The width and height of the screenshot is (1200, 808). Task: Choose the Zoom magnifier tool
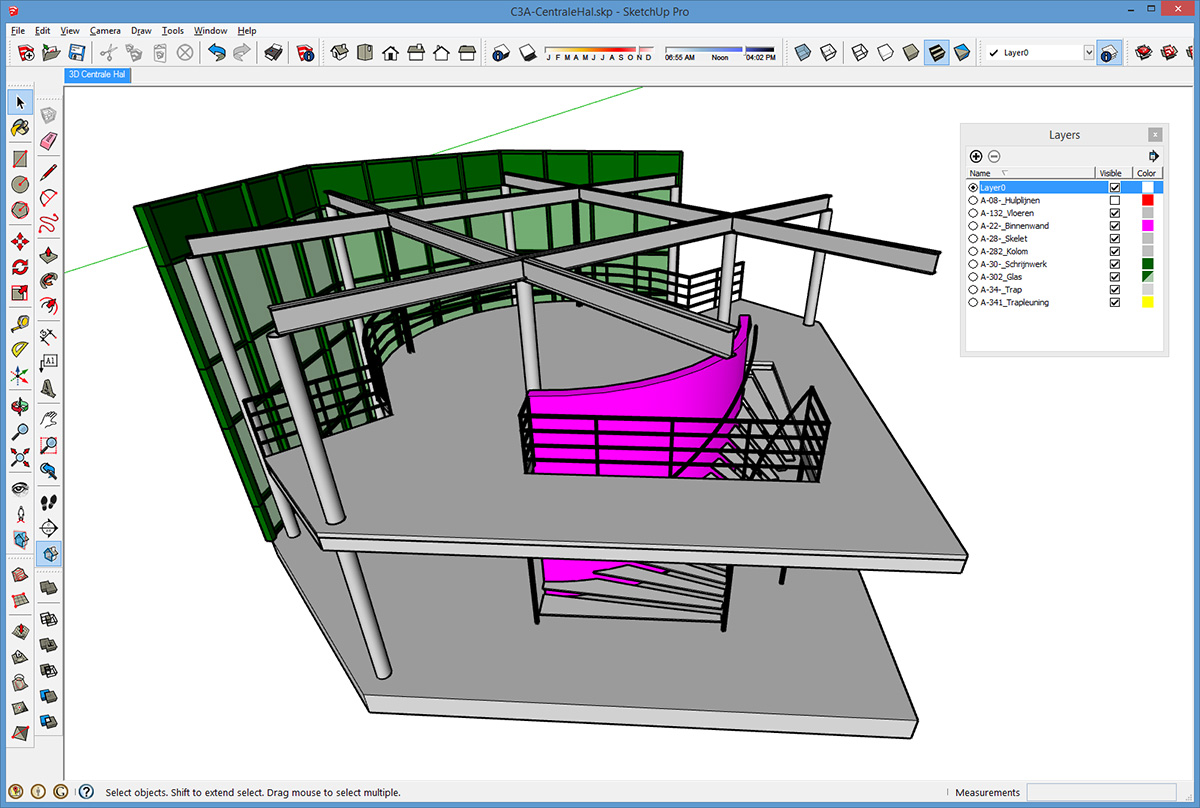pos(20,432)
